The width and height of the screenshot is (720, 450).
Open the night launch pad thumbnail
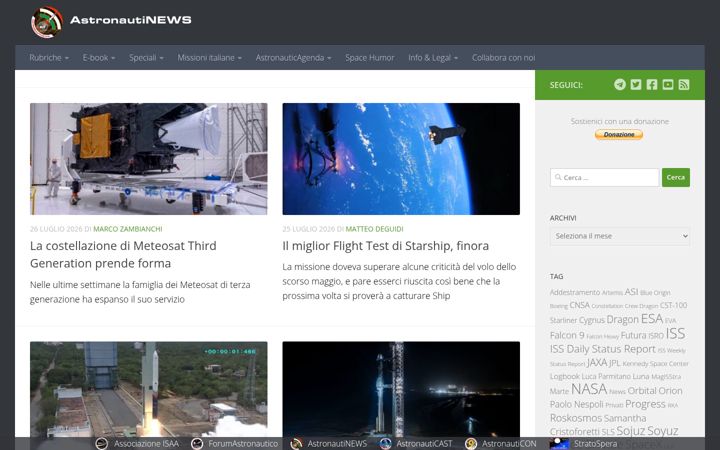(401, 389)
